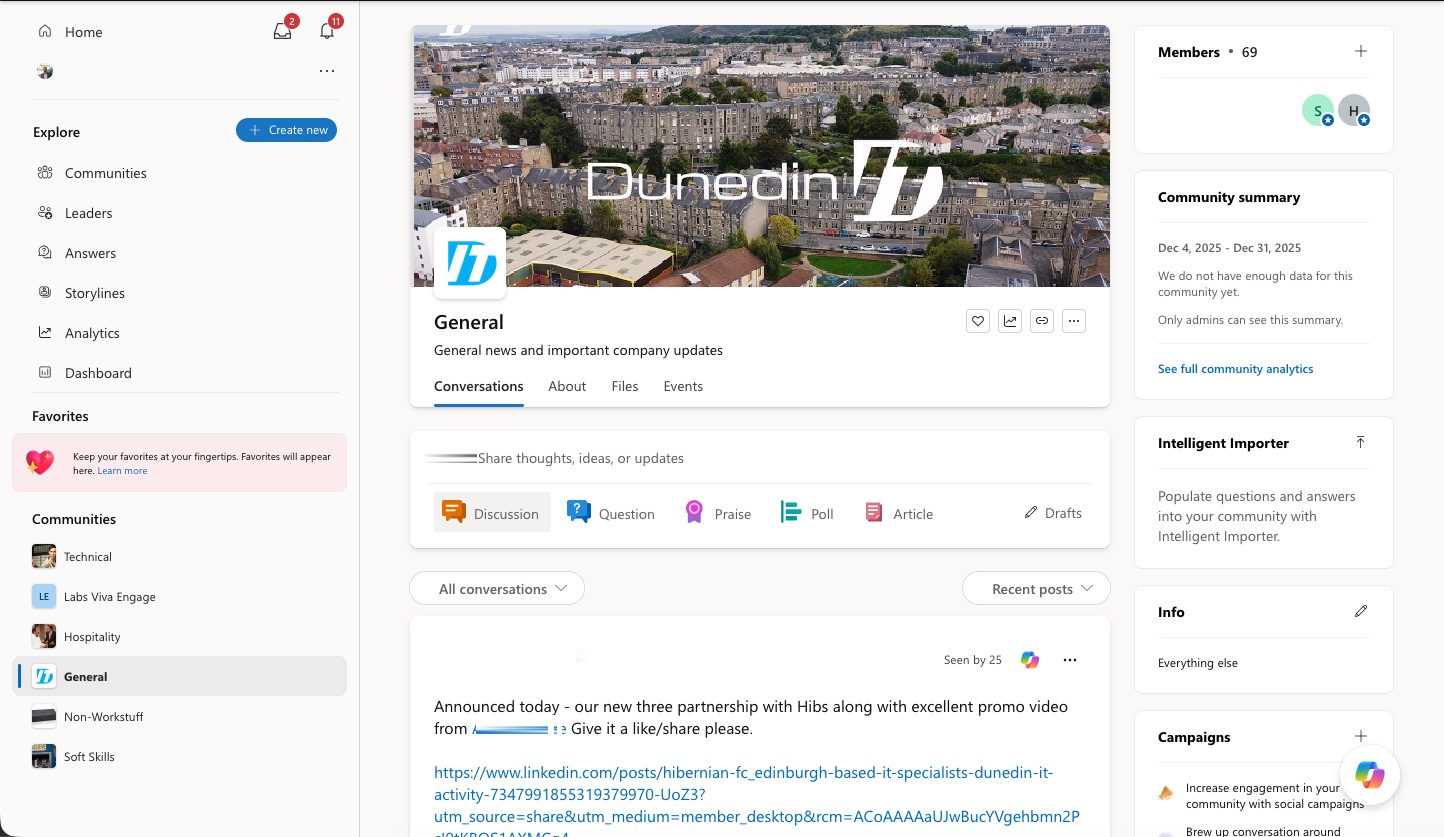The width and height of the screenshot is (1444, 837).
Task: Expand the Recent posts sort dropdown
Action: [1036, 589]
